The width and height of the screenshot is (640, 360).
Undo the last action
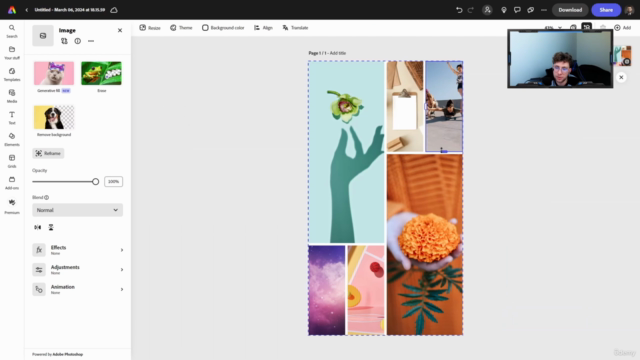point(459,10)
